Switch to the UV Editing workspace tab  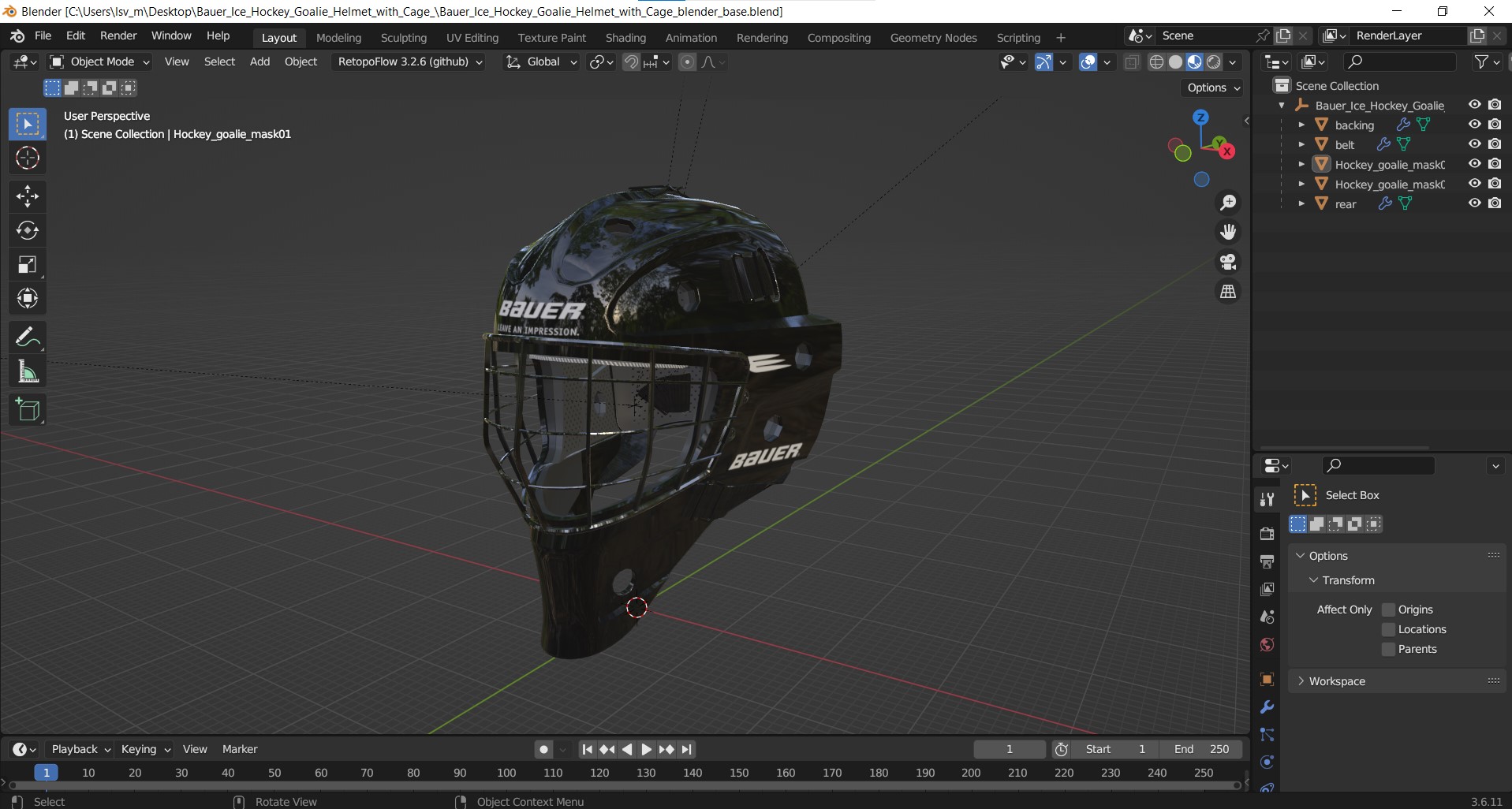472,38
